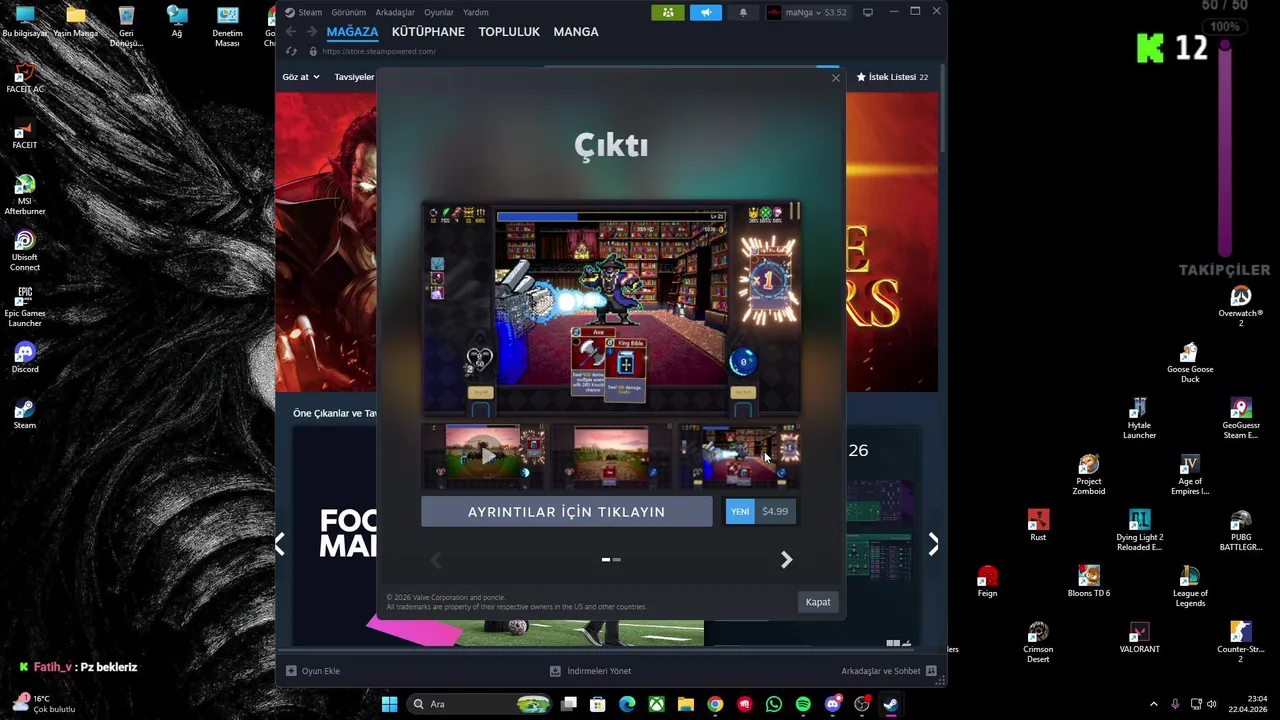The image size is (1280, 720).
Task: Open the Steam desktop shortcut
Action: click(x=25, y=414)
